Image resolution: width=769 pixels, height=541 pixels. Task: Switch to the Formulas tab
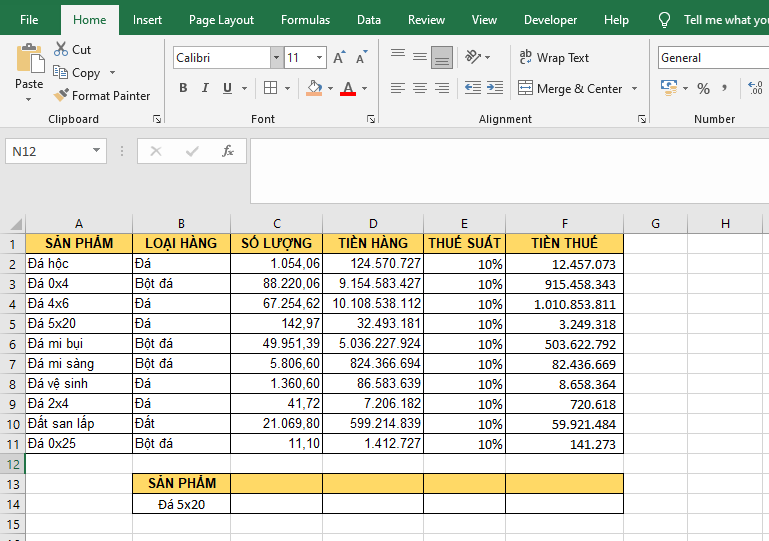(305, 20)
